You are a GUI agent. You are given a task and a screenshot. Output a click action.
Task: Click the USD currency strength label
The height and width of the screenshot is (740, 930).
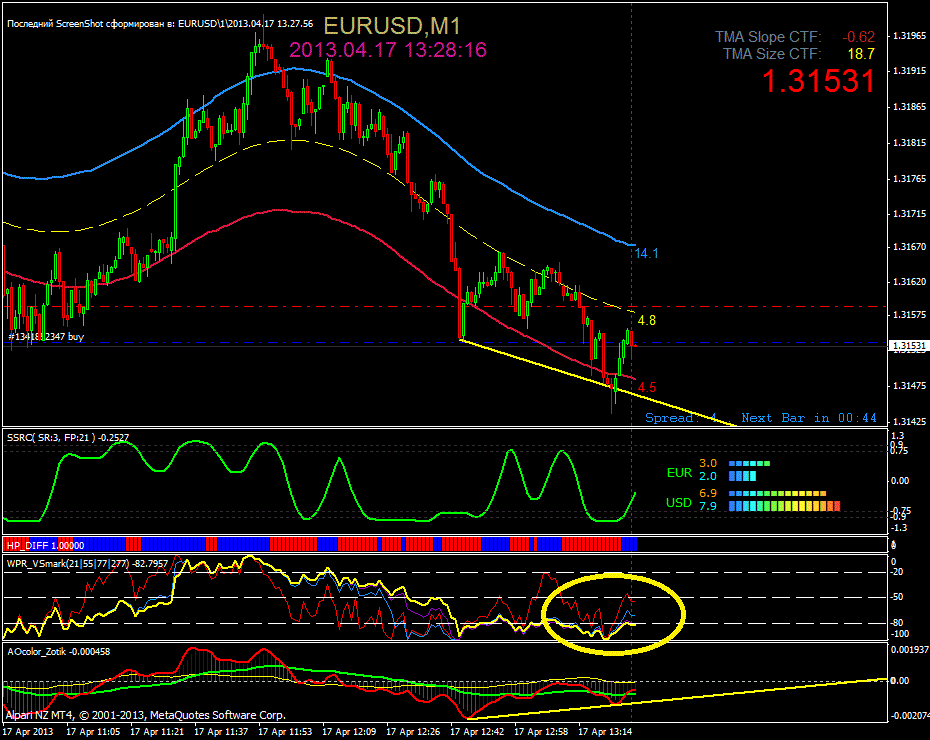tap(679, 503)
